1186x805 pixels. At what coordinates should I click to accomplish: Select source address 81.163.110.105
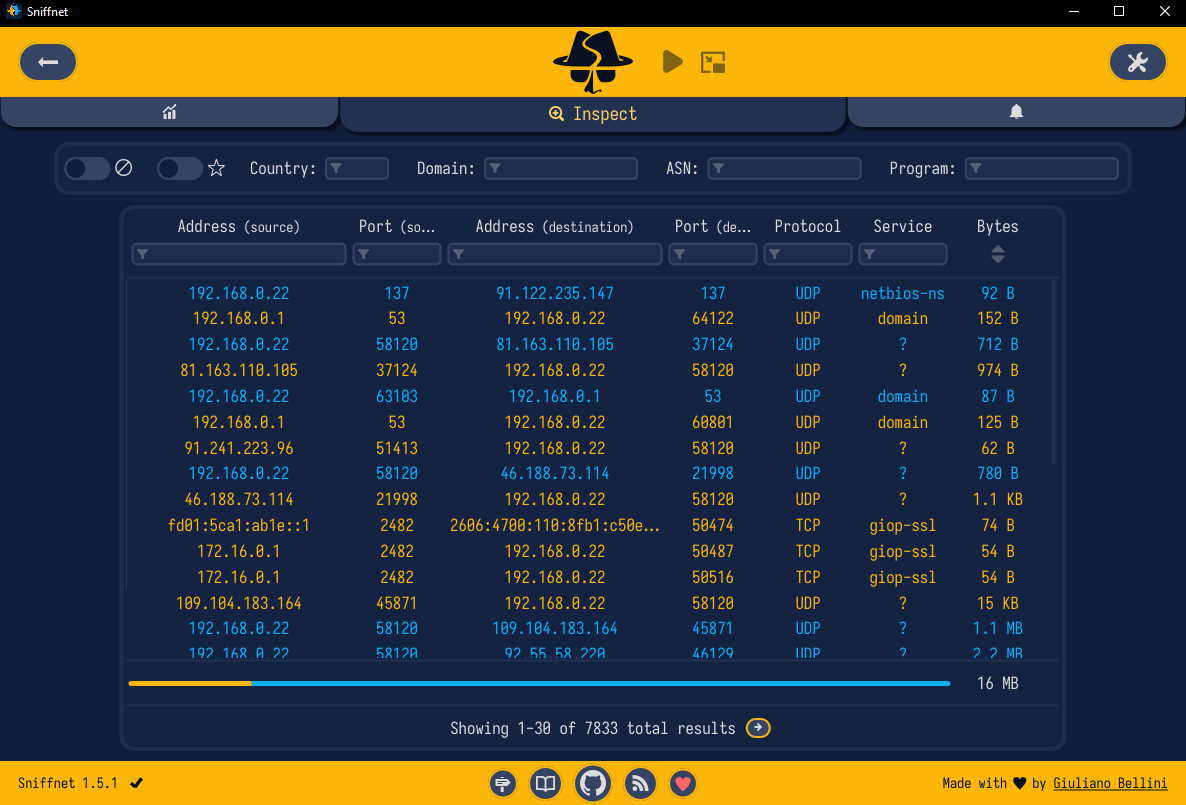239,371
